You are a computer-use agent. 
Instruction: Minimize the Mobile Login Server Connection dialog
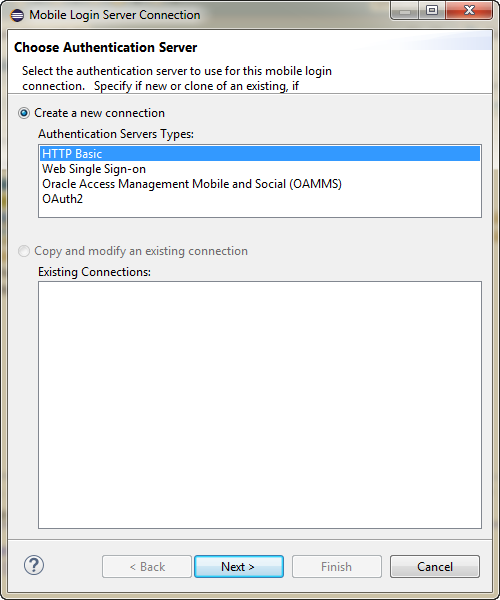click(404, 11)
